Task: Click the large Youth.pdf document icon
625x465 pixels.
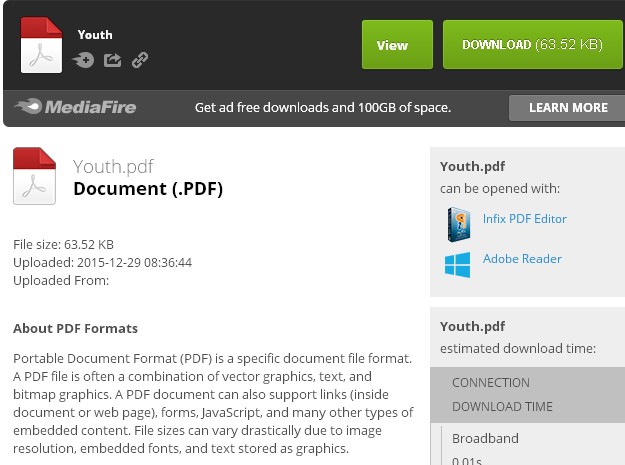Action: coord(34,176)
